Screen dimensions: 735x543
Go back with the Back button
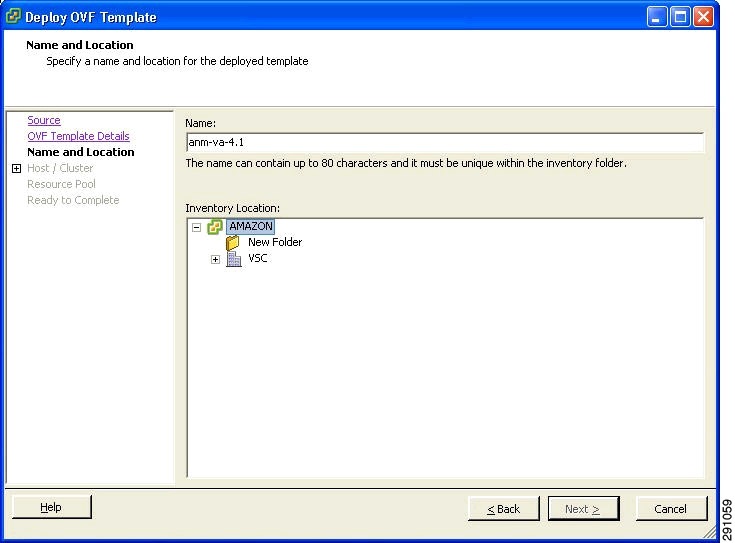[x=504, y=509]
